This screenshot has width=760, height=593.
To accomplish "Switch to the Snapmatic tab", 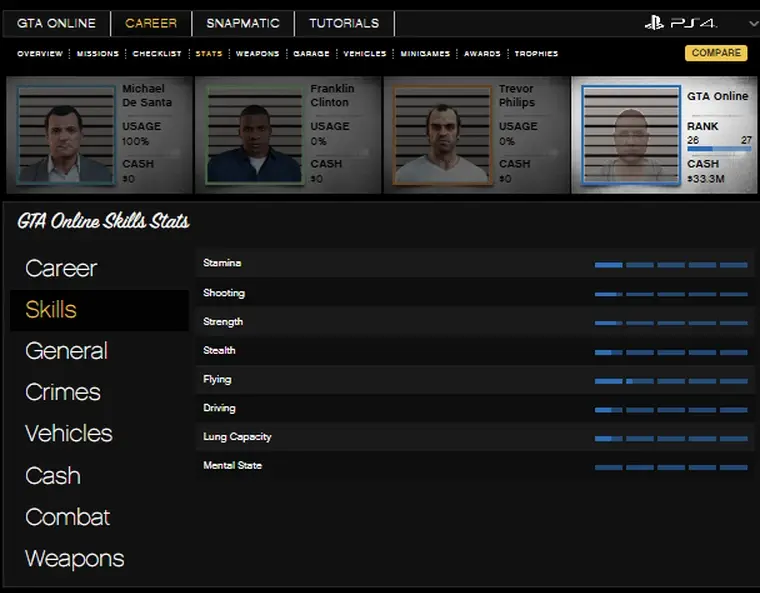I will tap(244, 23).
